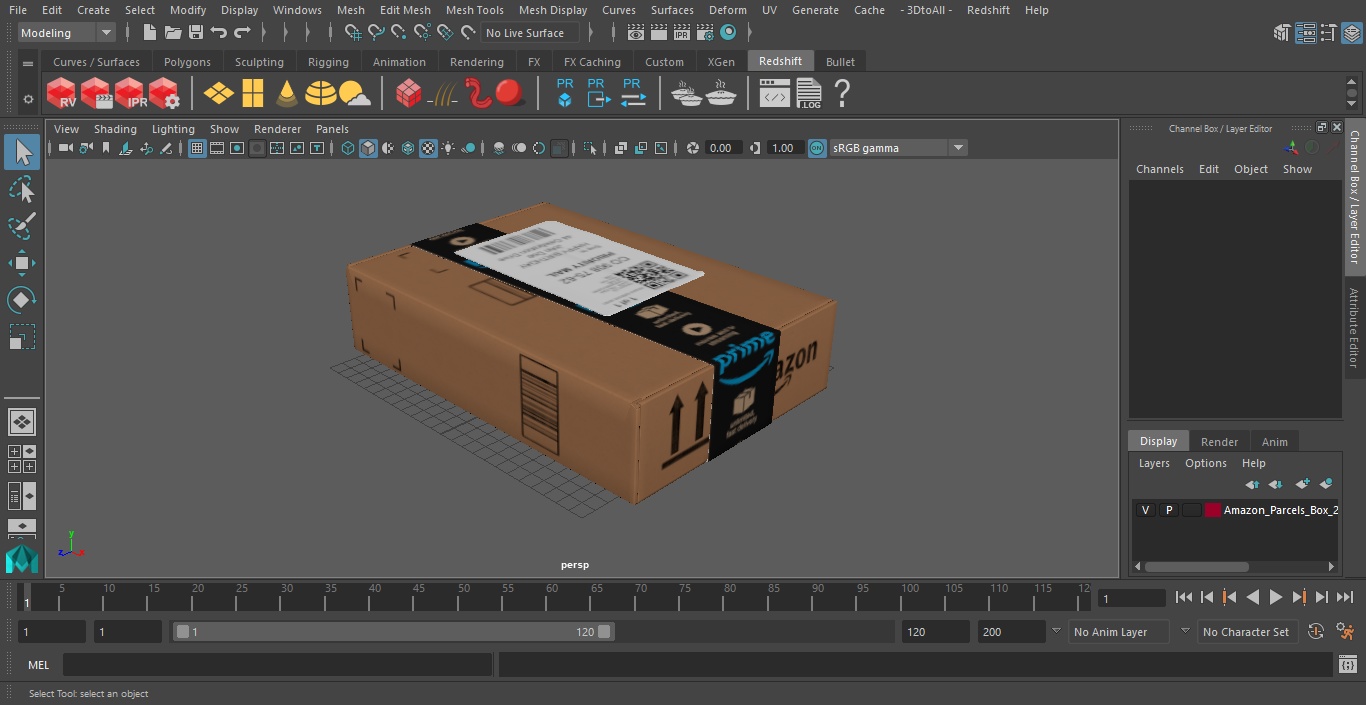Viewport: 1366px width, 705px height.
Task: Click the No Live Surface field
Action: point(531,33)
